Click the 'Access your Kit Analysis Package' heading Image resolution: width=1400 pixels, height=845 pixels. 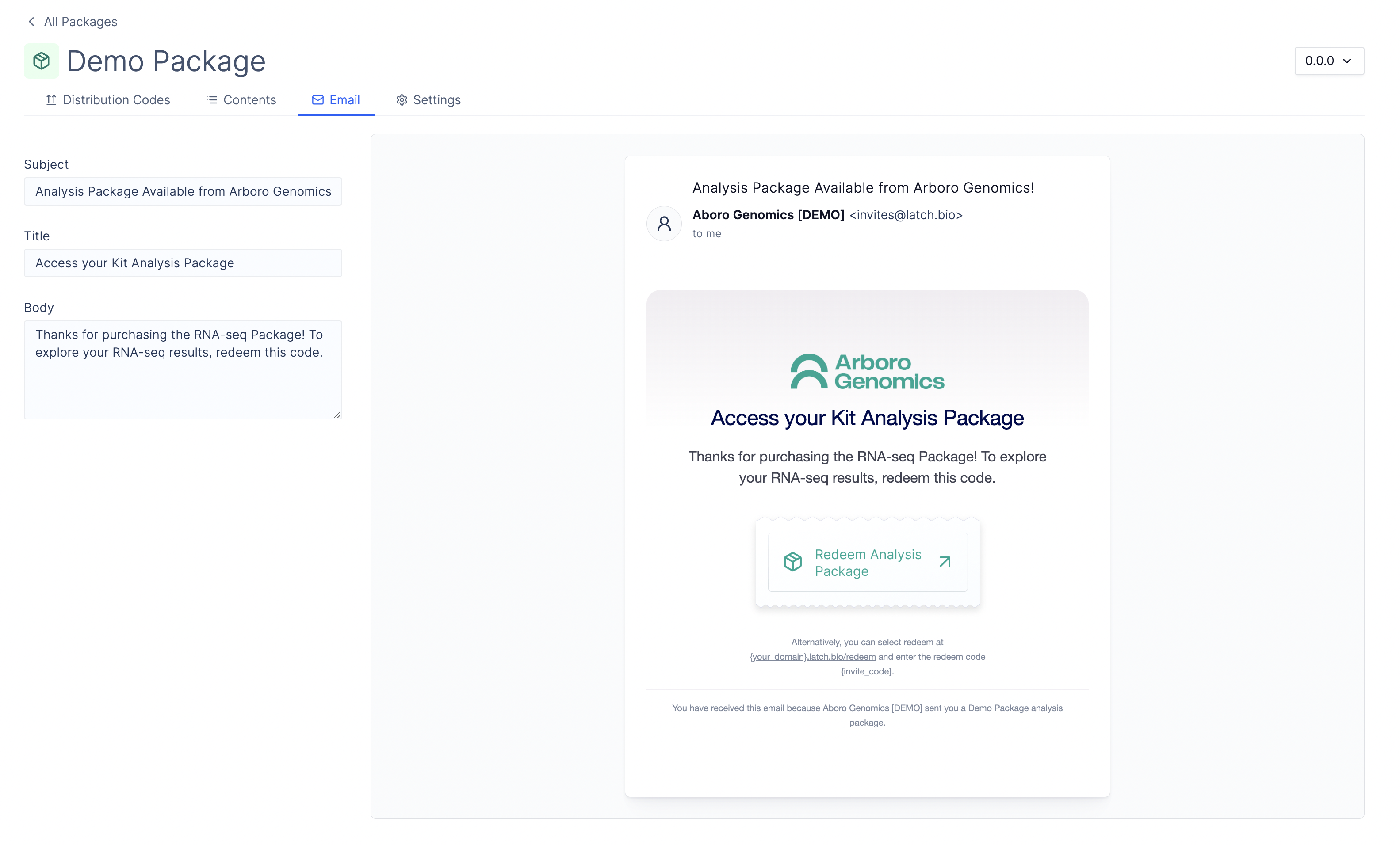click(867, 418)
